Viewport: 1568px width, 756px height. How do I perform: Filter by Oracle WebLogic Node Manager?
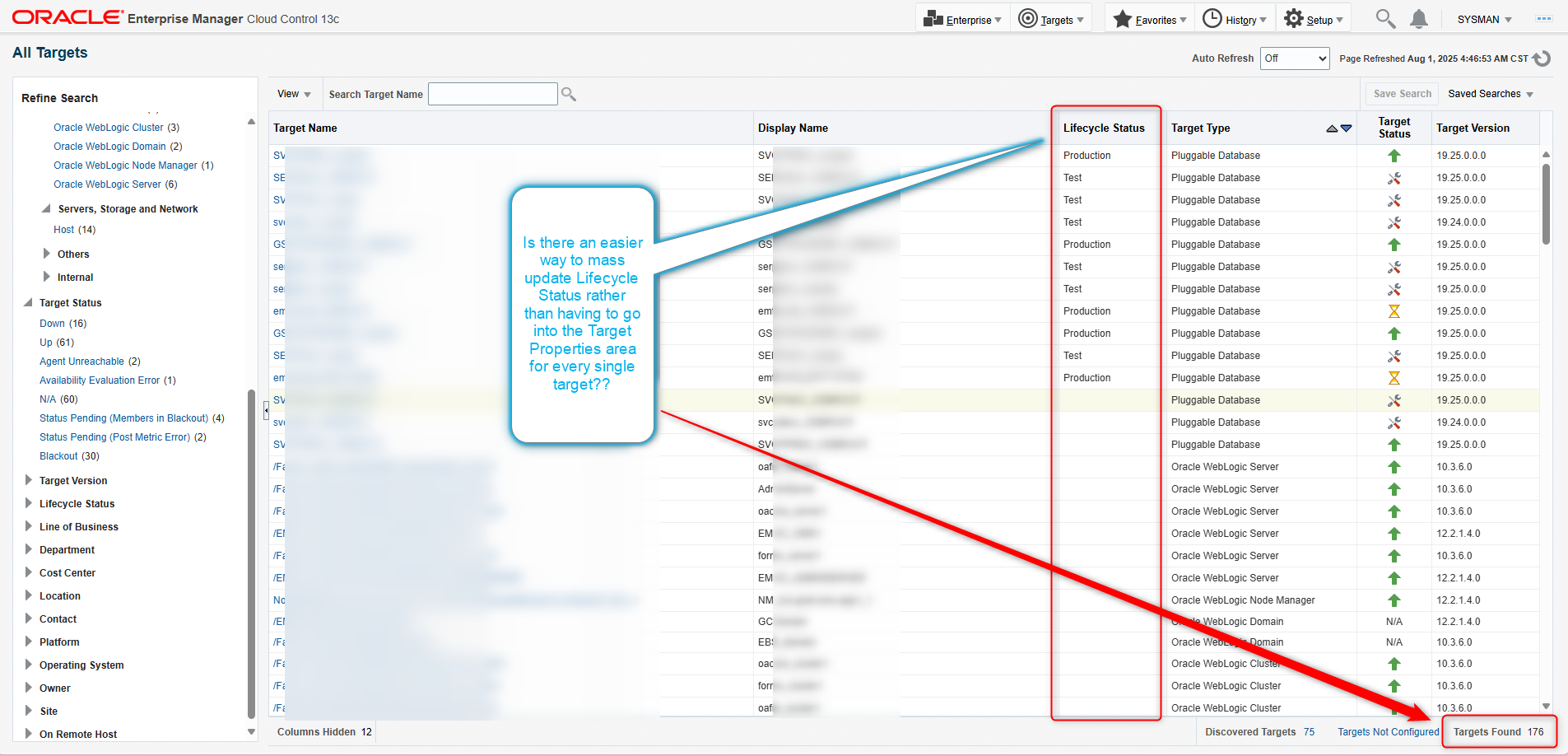[125, 166]
